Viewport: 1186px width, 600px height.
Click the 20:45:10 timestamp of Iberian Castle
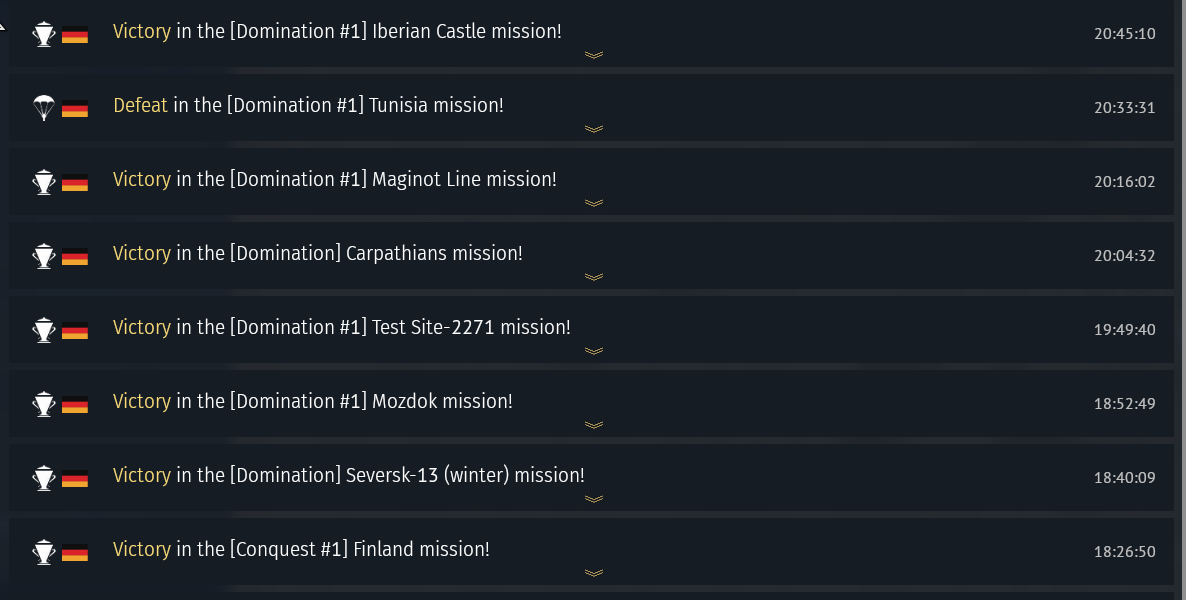tap(1124, 33)
